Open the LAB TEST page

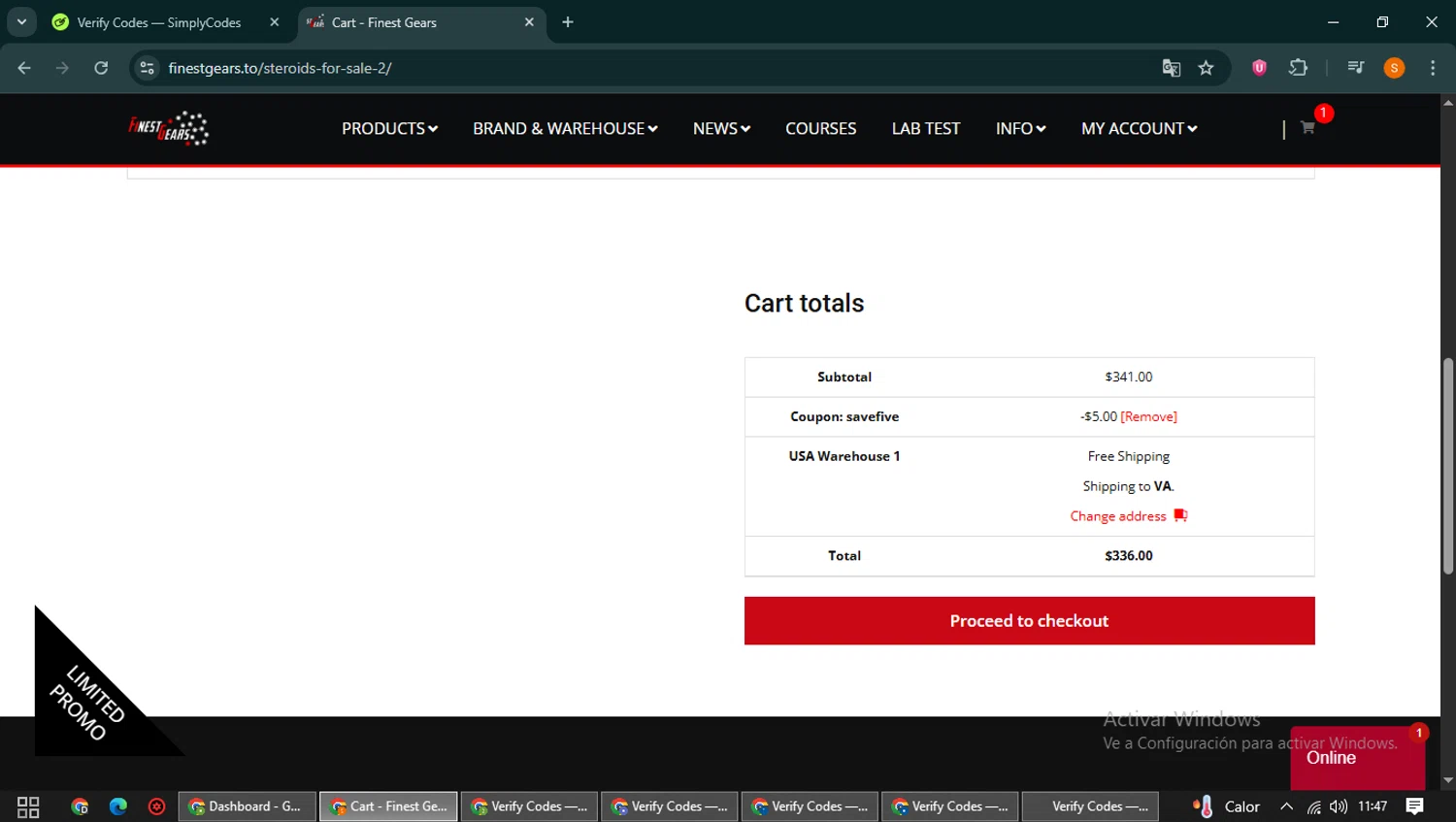[926, 128]
